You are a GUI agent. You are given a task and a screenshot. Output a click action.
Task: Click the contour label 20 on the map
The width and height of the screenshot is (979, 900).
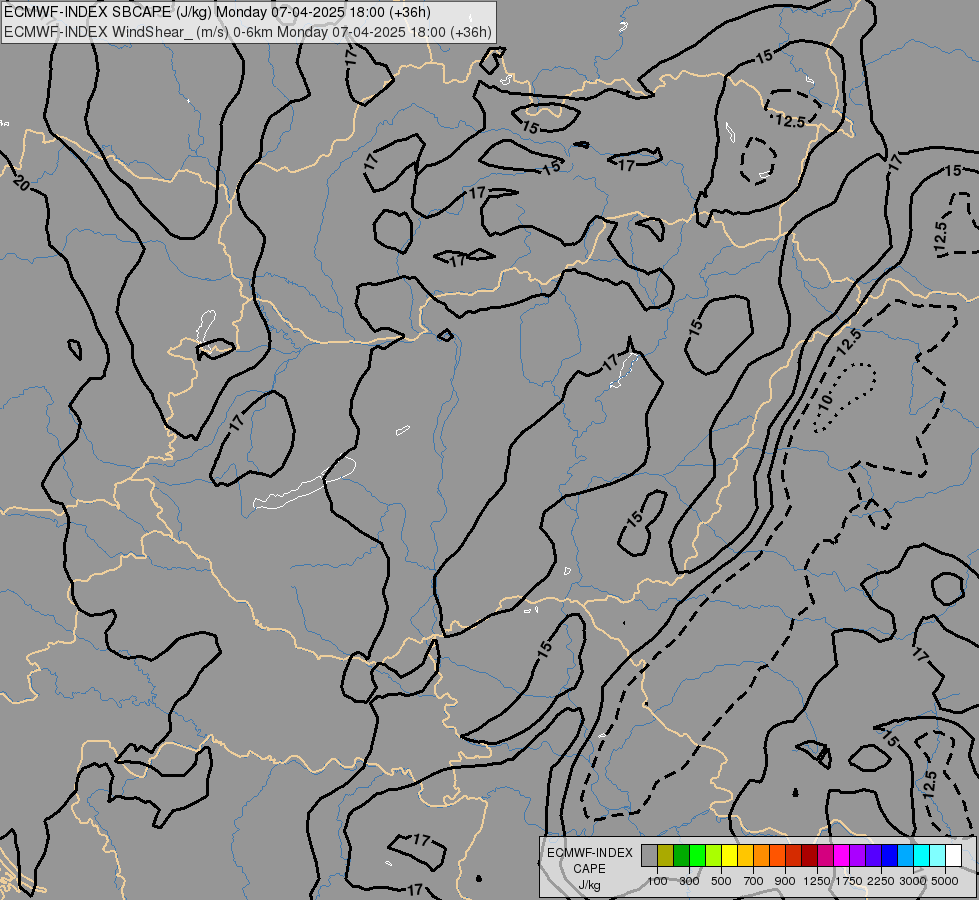point(21,183)
